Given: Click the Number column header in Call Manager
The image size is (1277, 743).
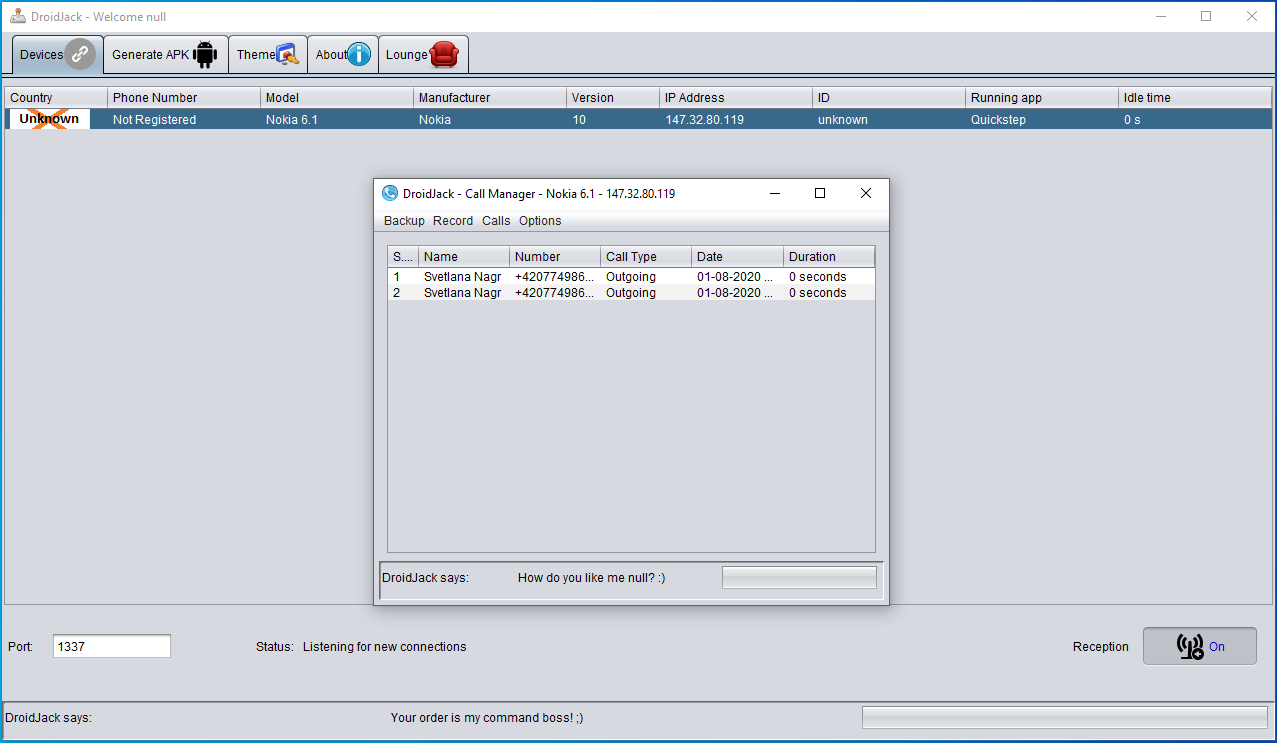Looking at the screenshot, I should point(555,257).
